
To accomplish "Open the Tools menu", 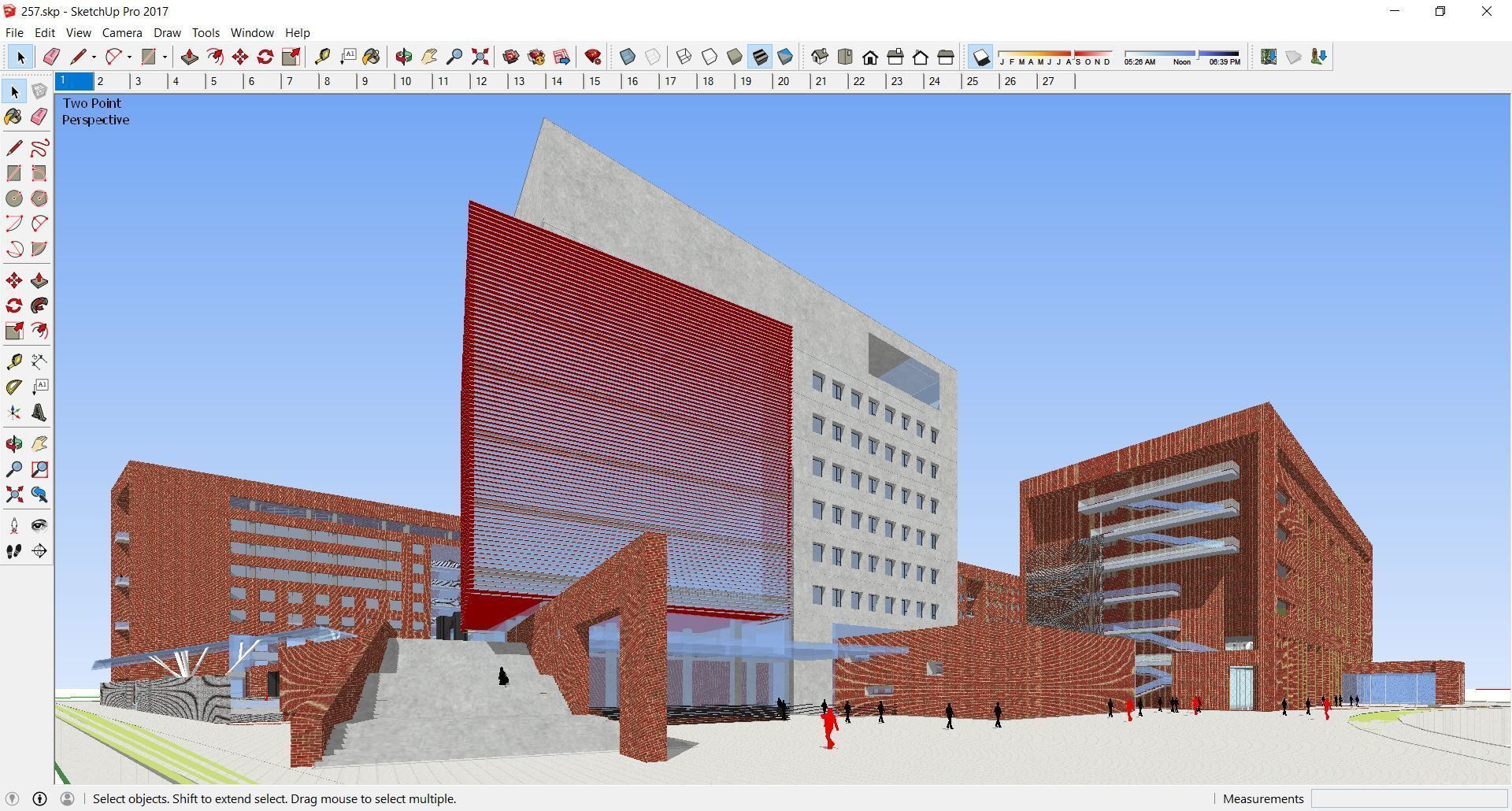I will point(206,32).
